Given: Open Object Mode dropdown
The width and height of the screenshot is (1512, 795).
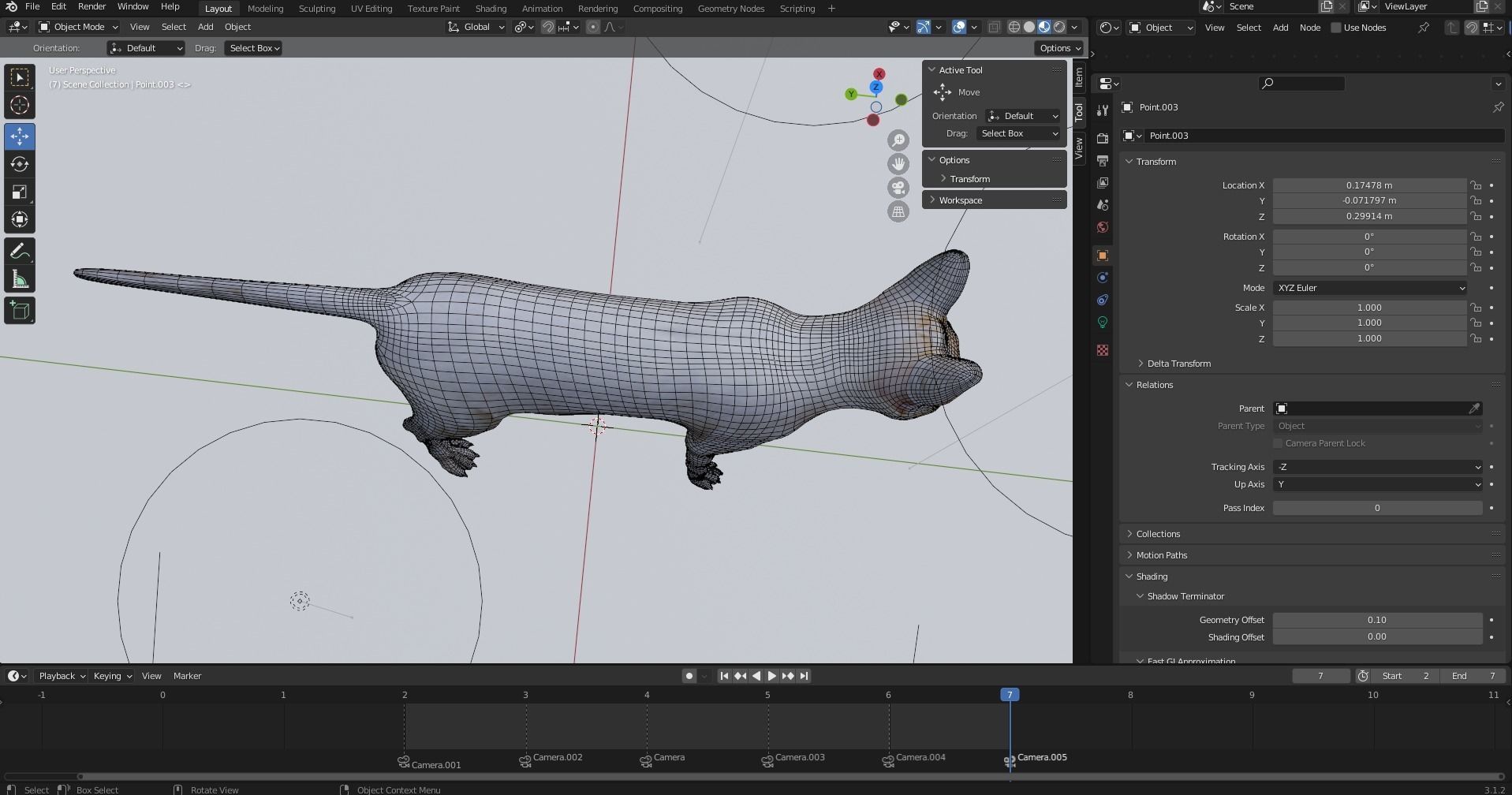Looking at the screenshot, I should [x=78, y=27].
